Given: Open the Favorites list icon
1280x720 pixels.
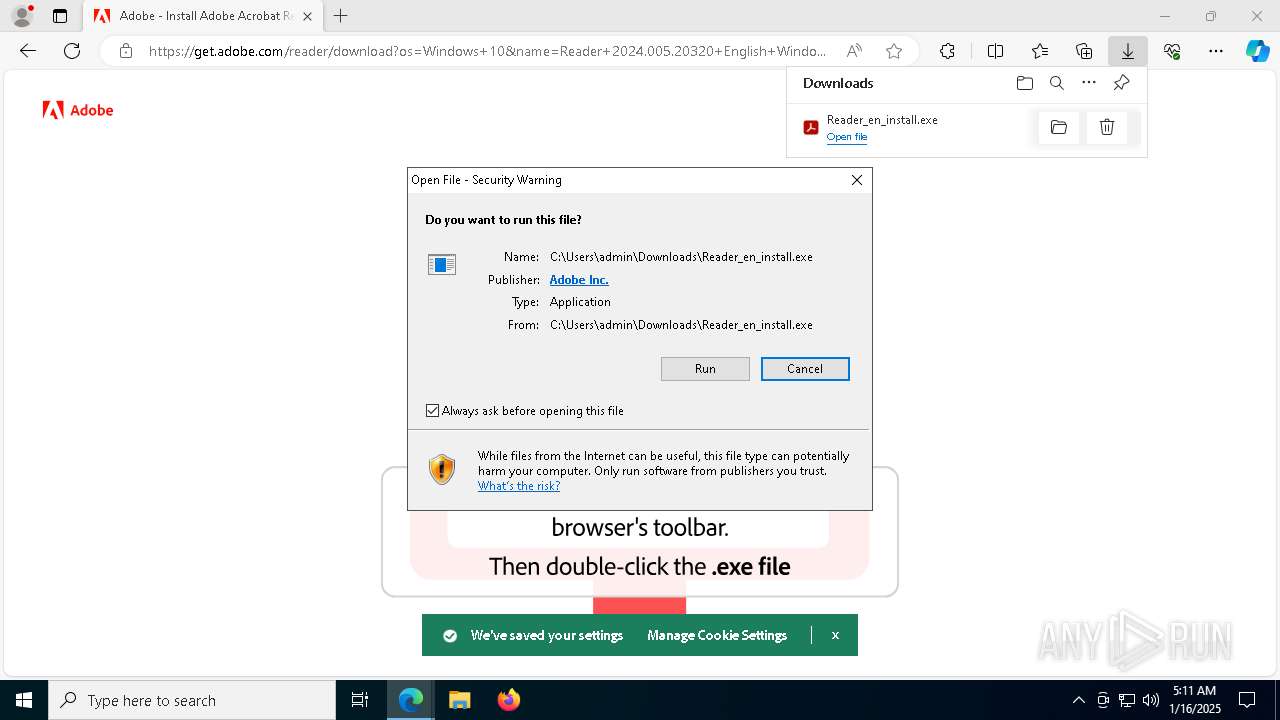Looking at the screenshot, I should click(x=1040, y=51).
